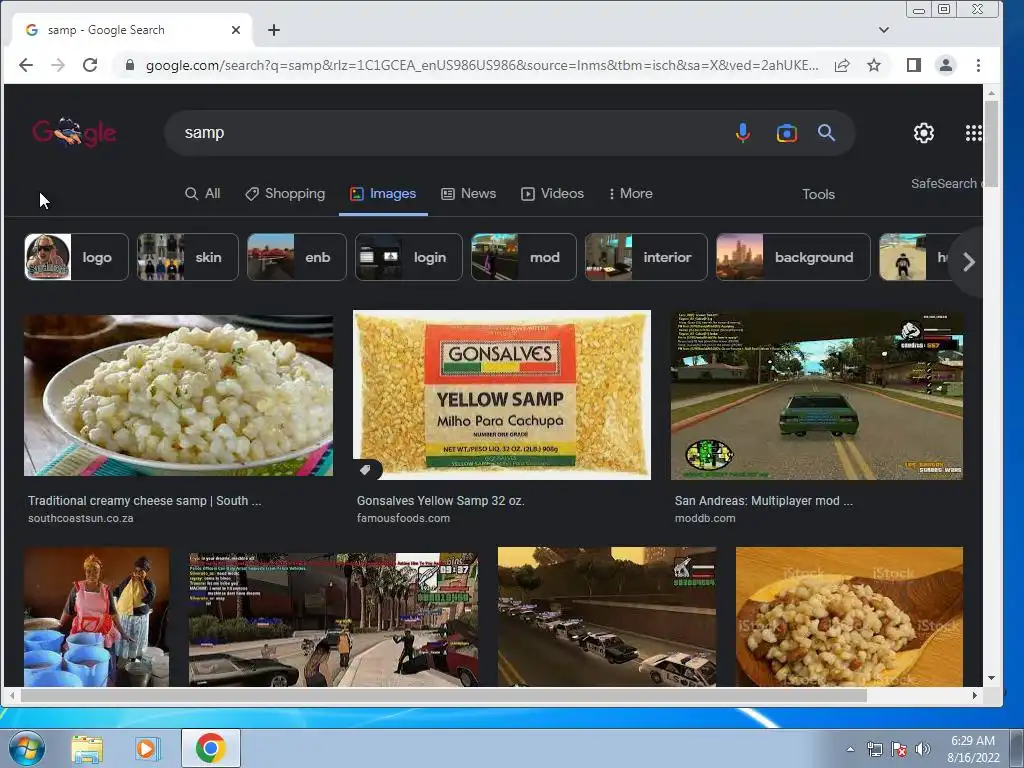
Task: Click the product tag icon on Gonsalves image
Action: (366, 470)
